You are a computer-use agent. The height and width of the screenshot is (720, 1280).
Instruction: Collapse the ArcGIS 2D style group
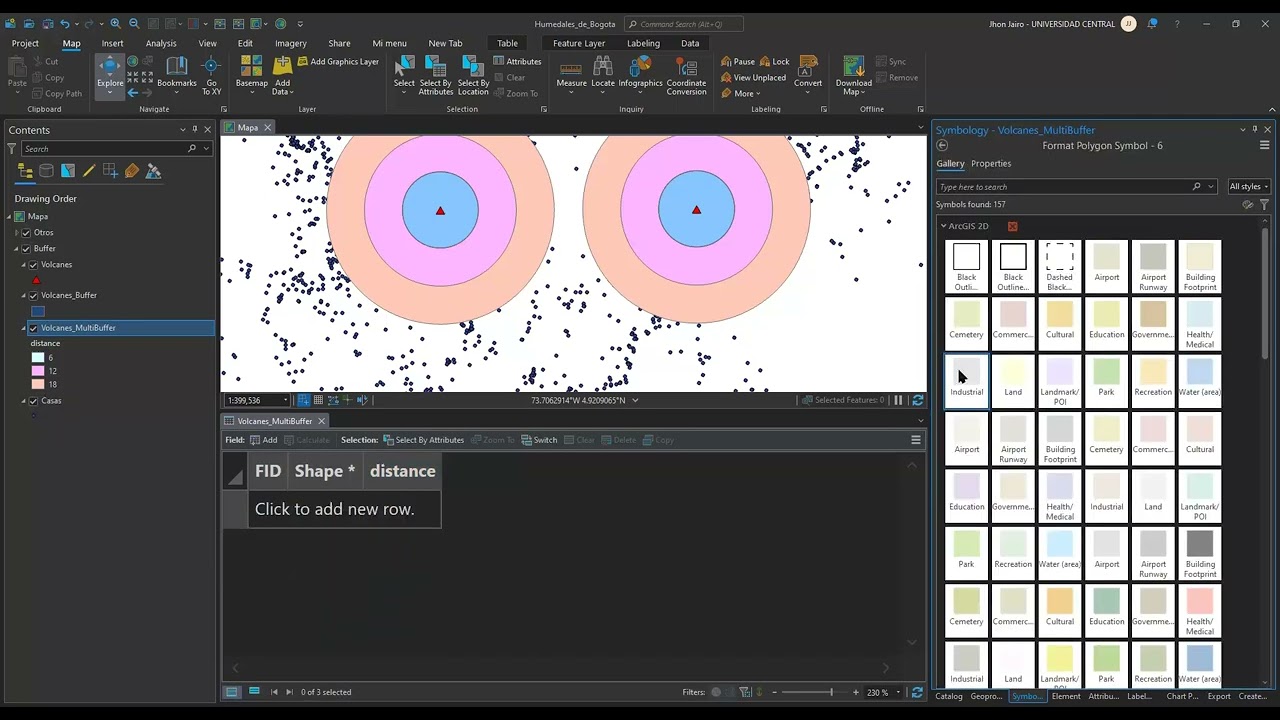(943, 226)
